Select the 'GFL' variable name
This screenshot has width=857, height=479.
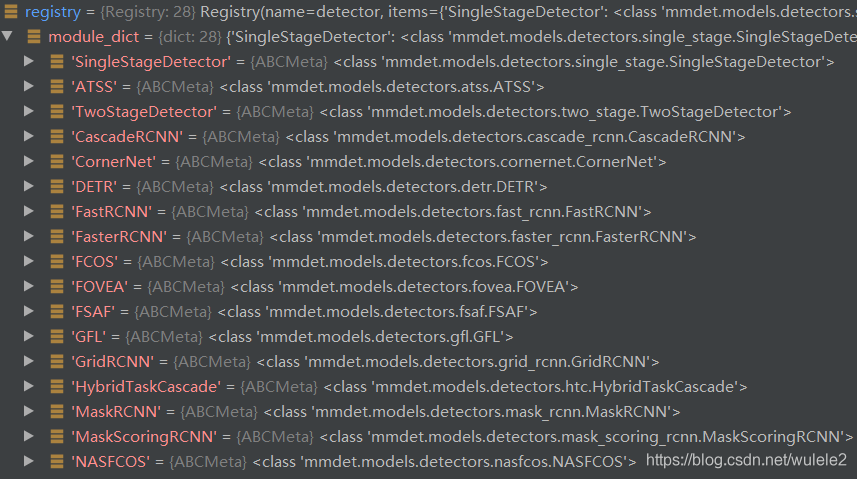click(89, 337)
